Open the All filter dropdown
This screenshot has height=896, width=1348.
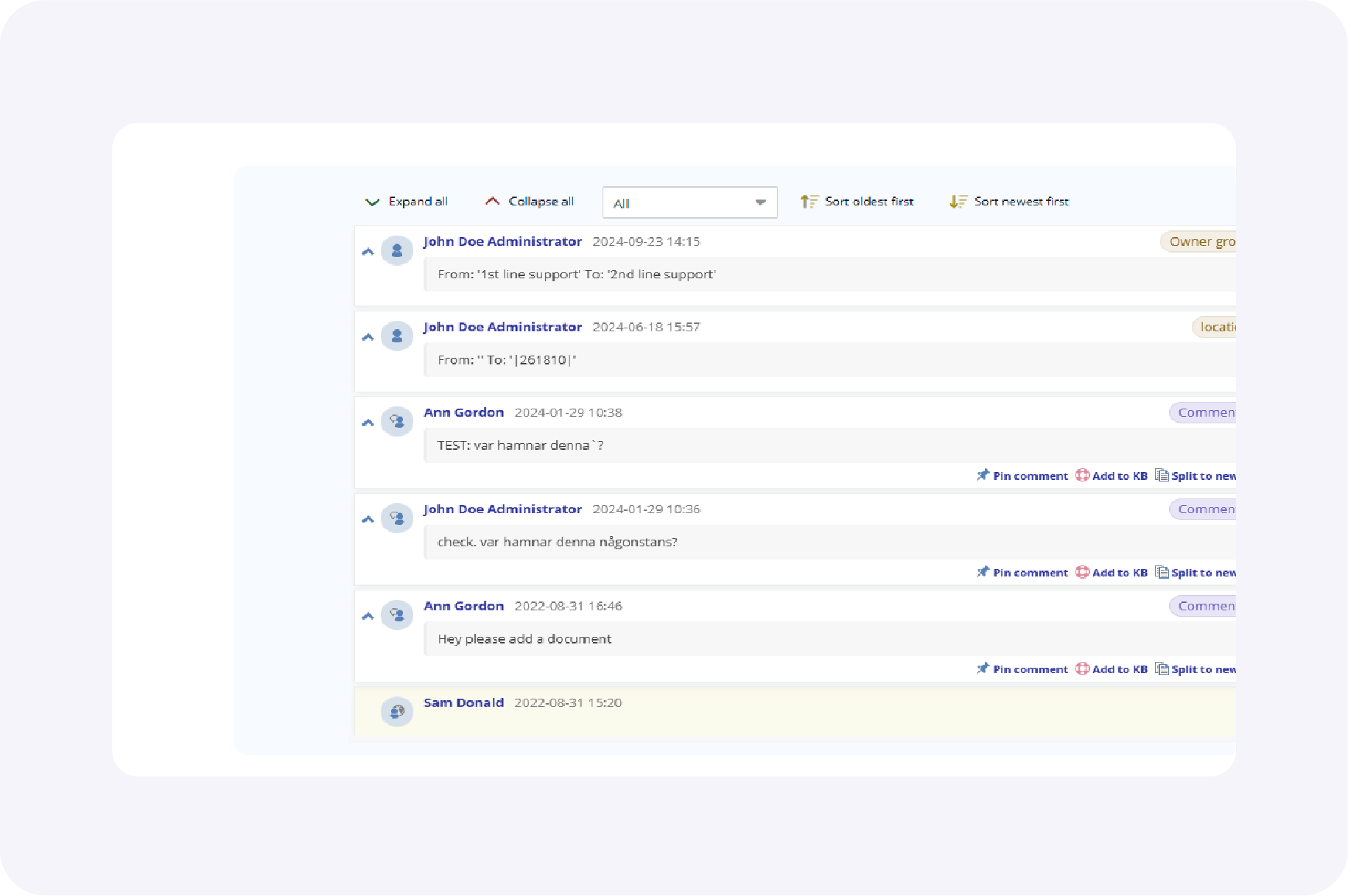tap(689, 202)
